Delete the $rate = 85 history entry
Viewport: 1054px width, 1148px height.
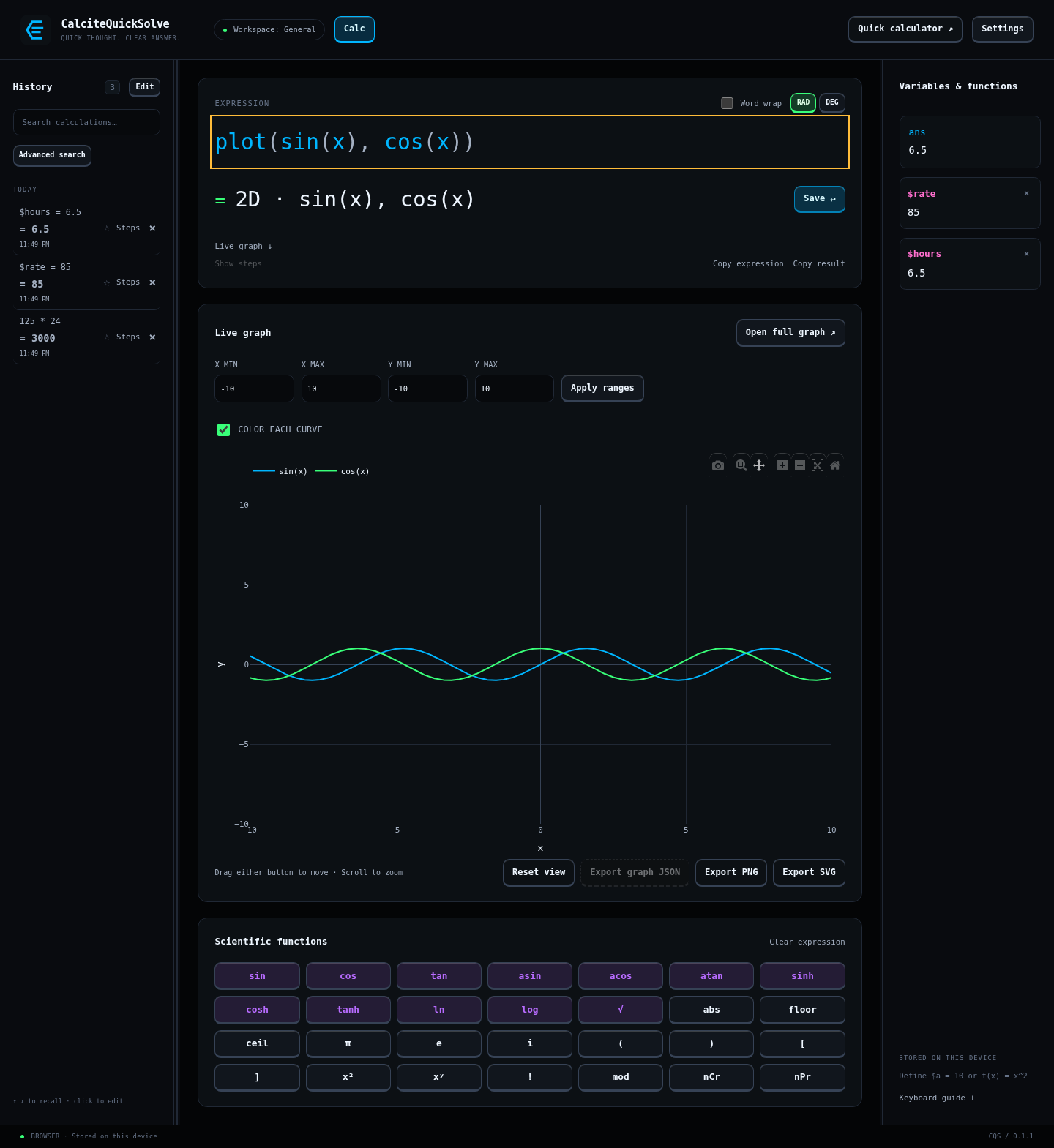152,282
